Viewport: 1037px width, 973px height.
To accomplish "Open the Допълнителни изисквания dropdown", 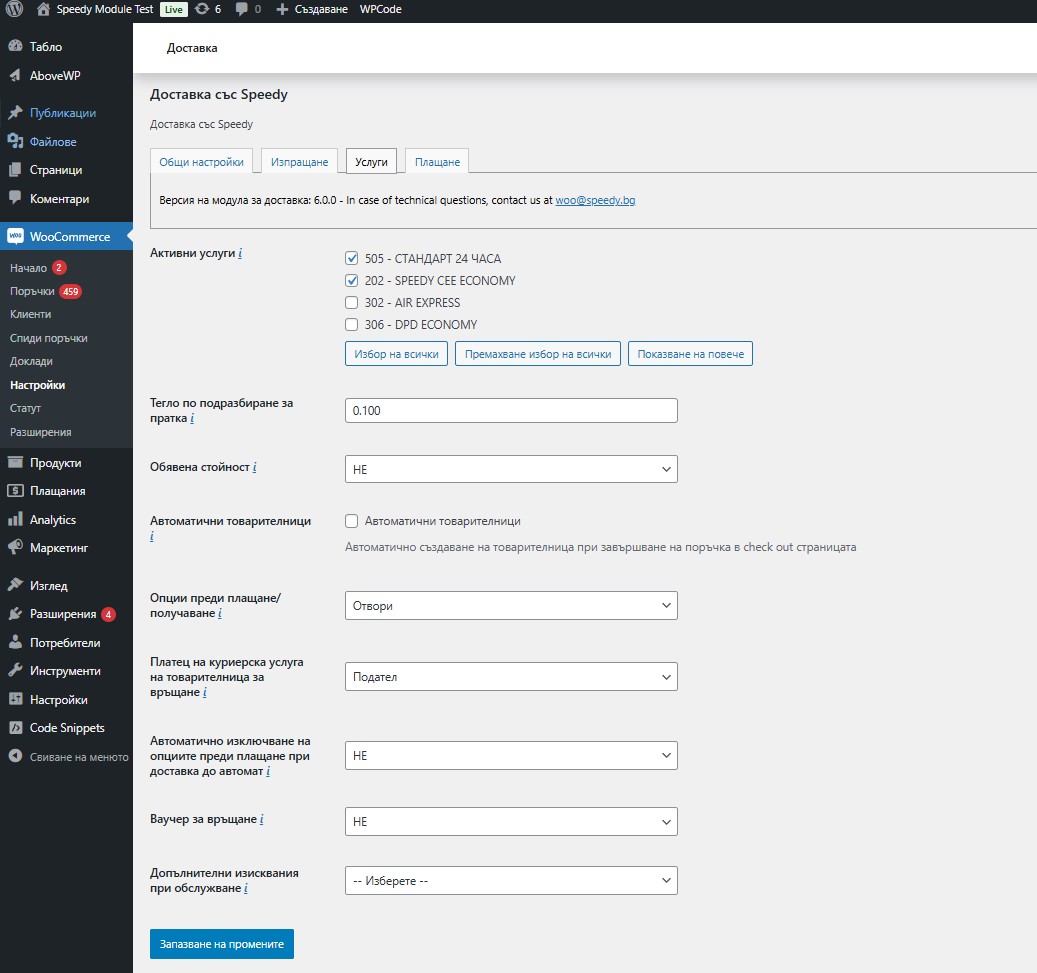I will (510, 881).
